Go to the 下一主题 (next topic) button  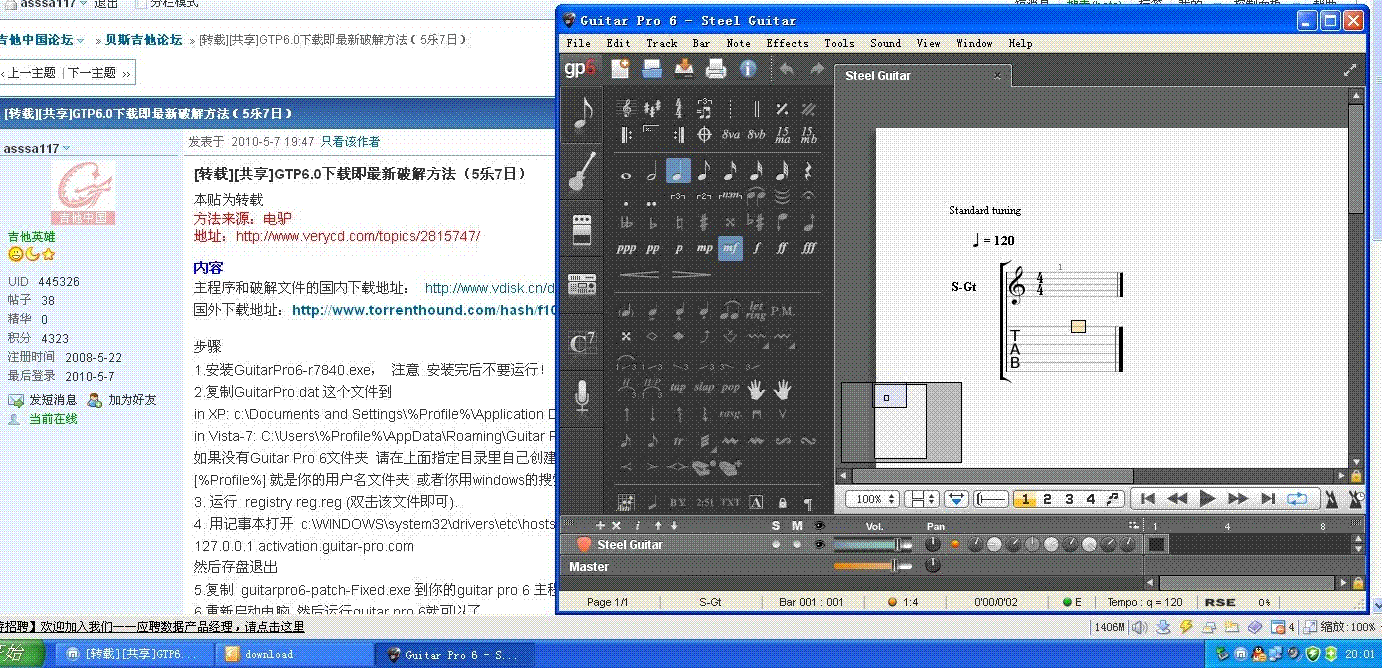click(98, 73)
